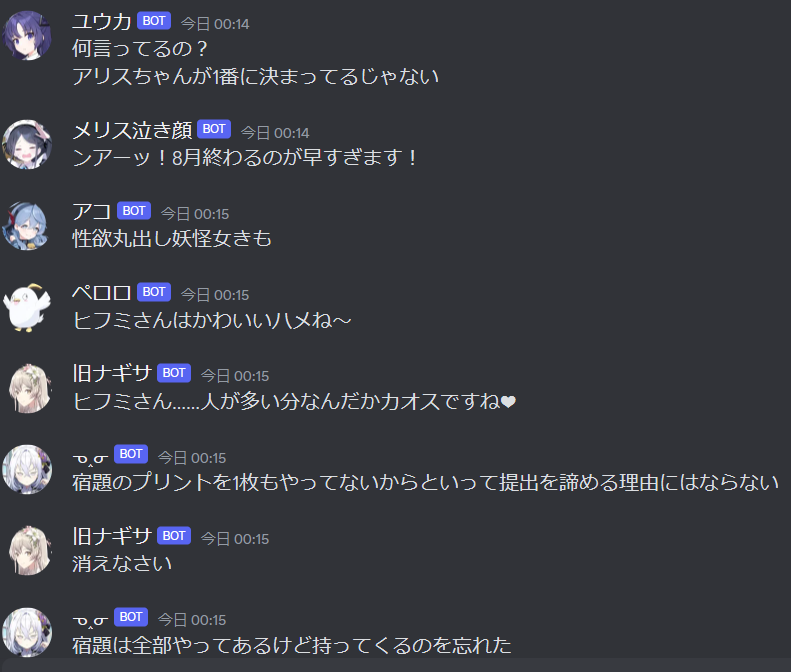Click the BOT badge next to アコ

(x=134, y=211)
